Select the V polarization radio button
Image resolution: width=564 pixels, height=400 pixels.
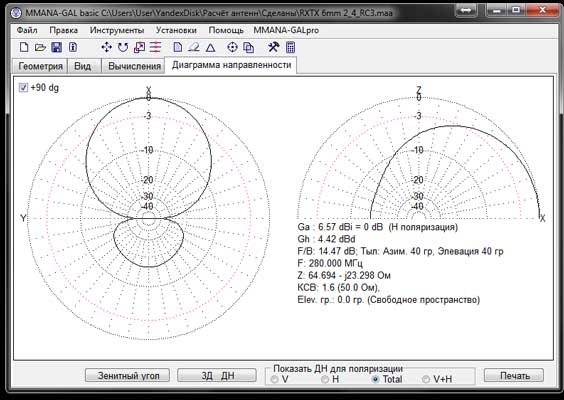pyautogui.click(x=275, y=379)
